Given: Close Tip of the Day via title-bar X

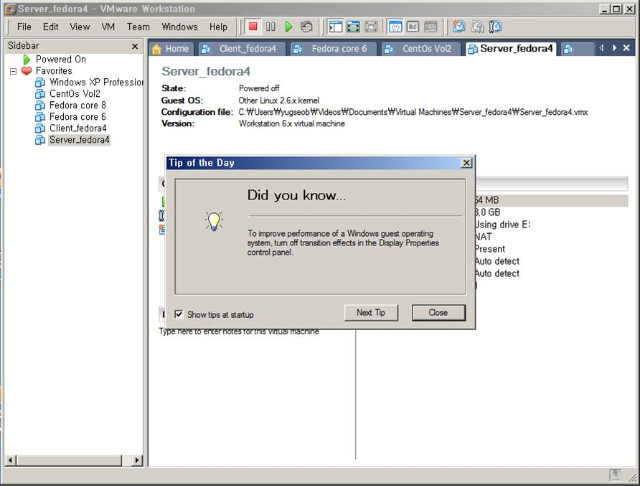Looking at the screenshot, I should (466, 163).
